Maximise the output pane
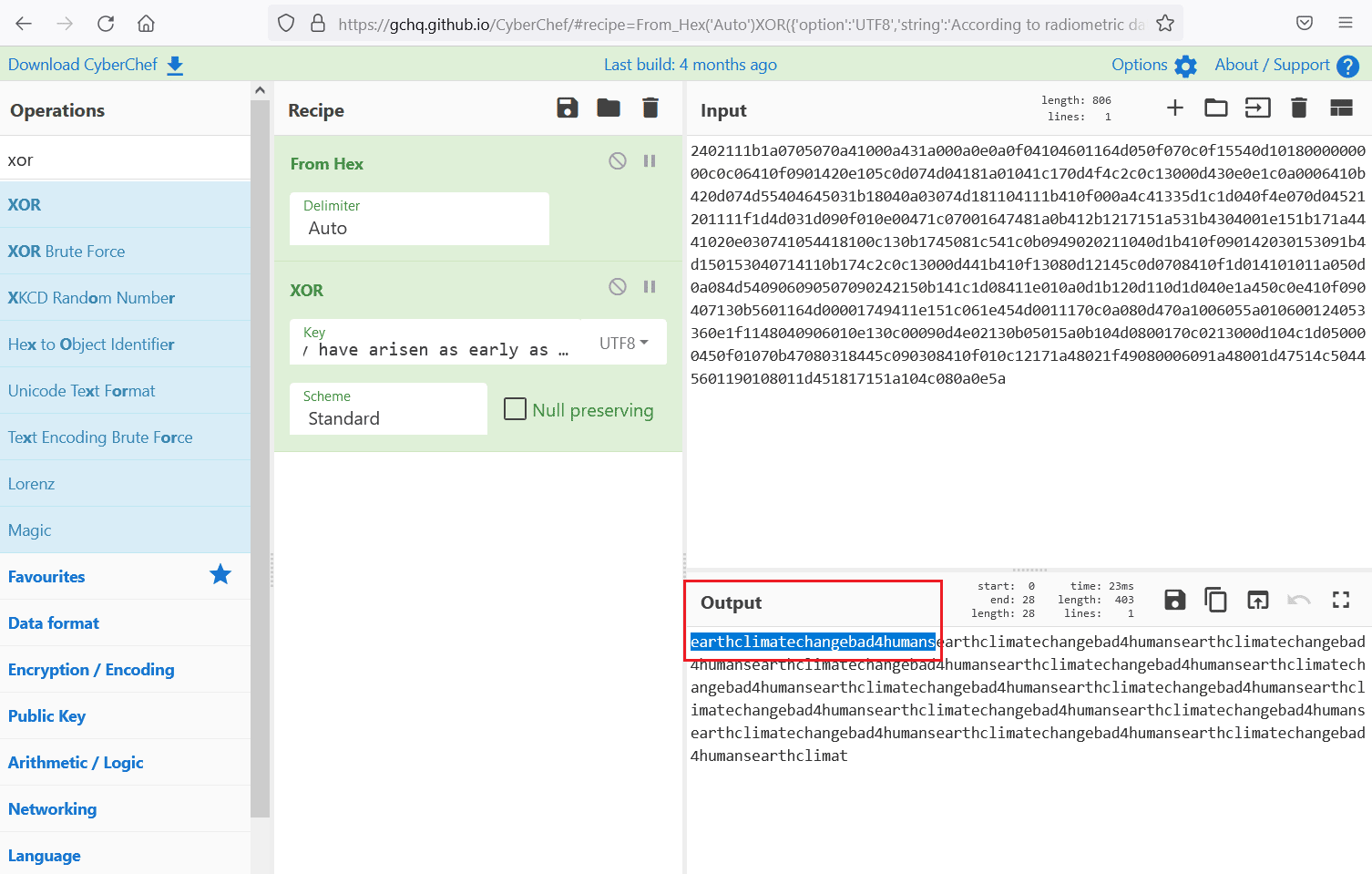Image resolution: width=1372 pixels, height=874 pixels. (1340, 600)
